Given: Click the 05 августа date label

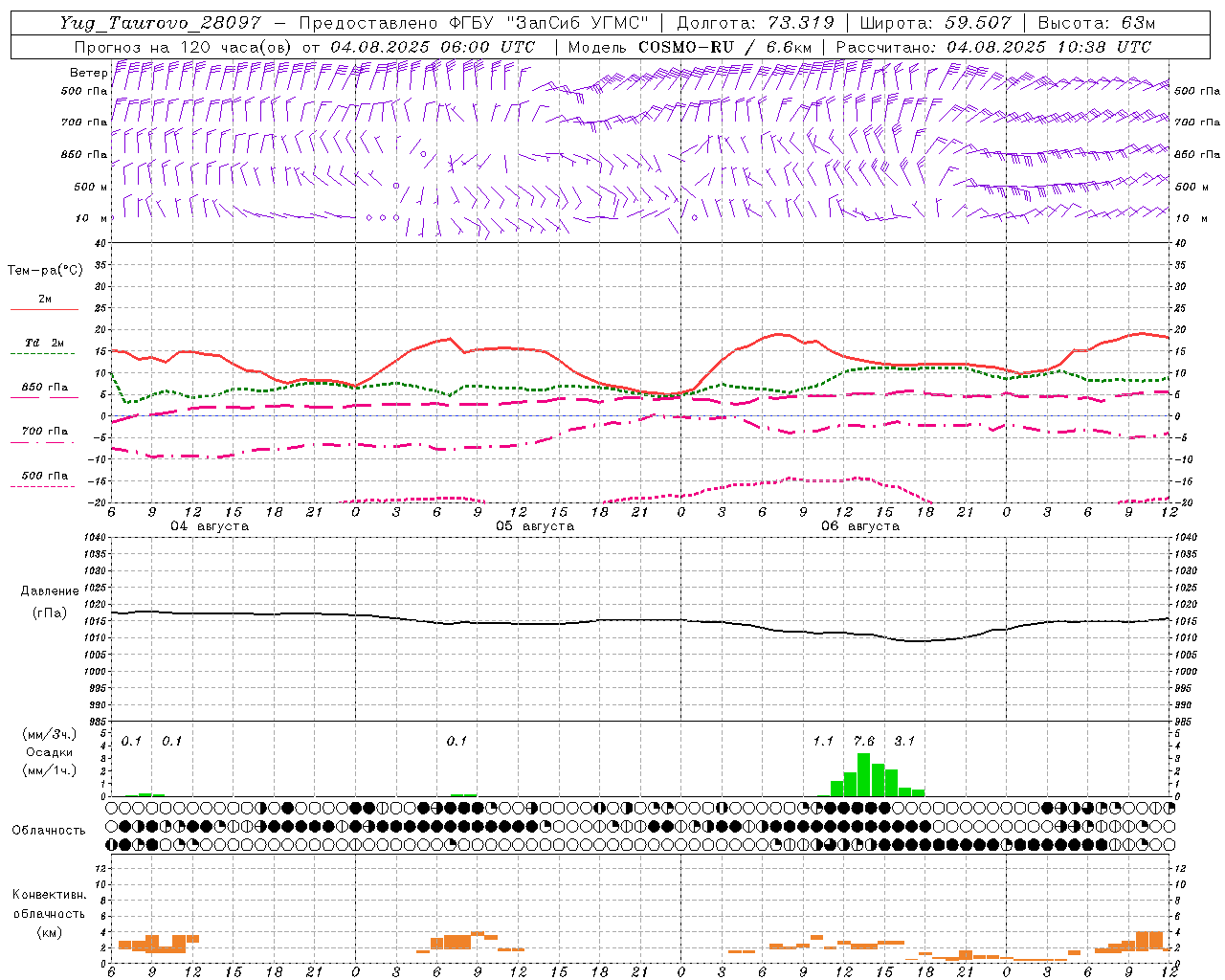Looking at the screenshot, I should coord(535,526).
